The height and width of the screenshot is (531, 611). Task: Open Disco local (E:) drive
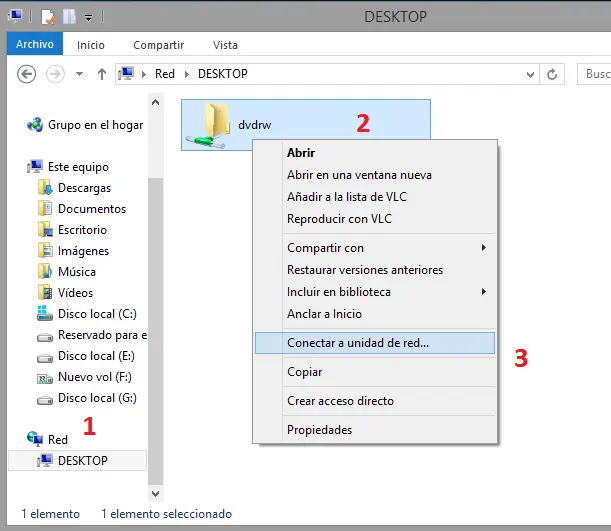(96, 356)
